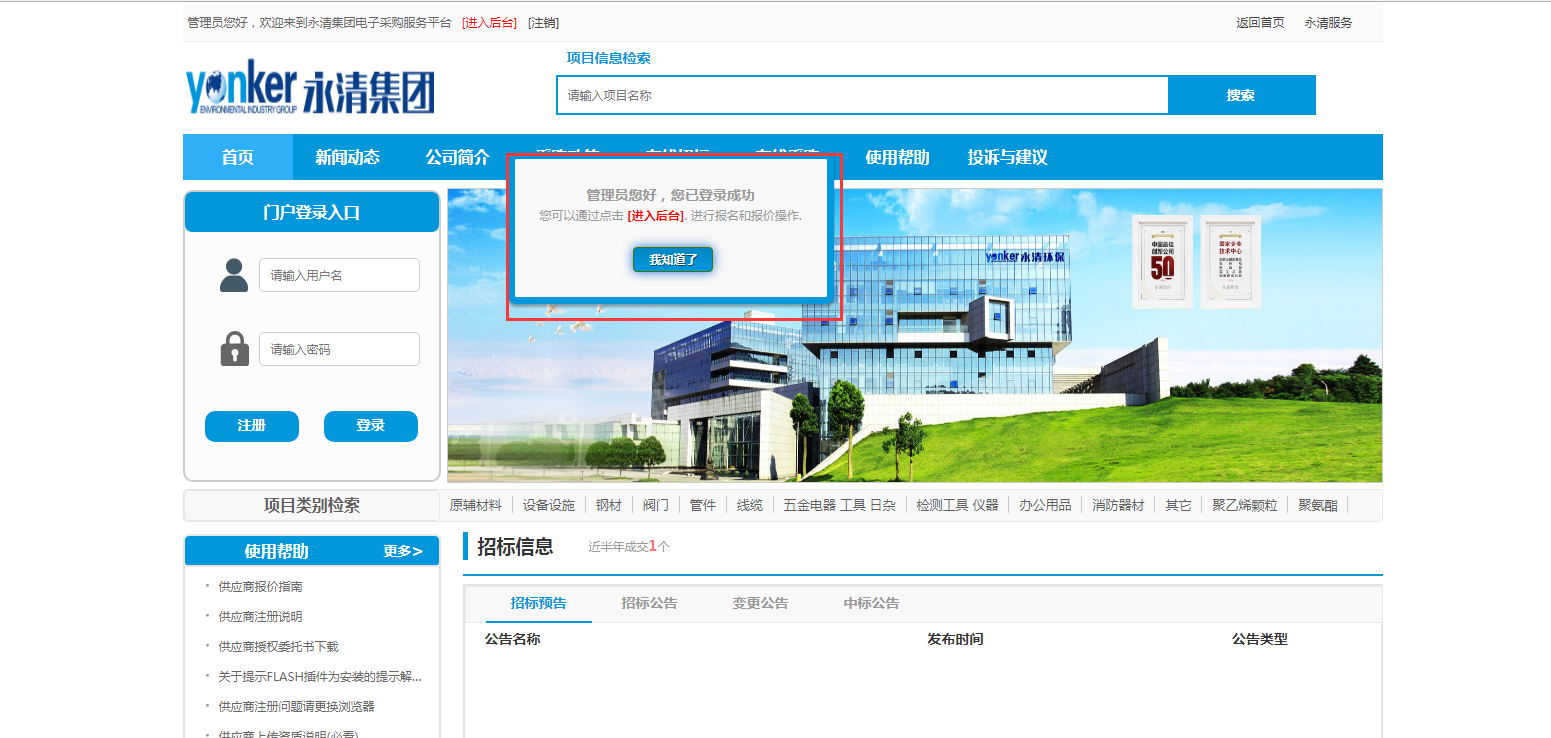1551x738 pixels.
Task: Select the 钢材 project category
Action: pyautogui.click(x=608, y=506)
